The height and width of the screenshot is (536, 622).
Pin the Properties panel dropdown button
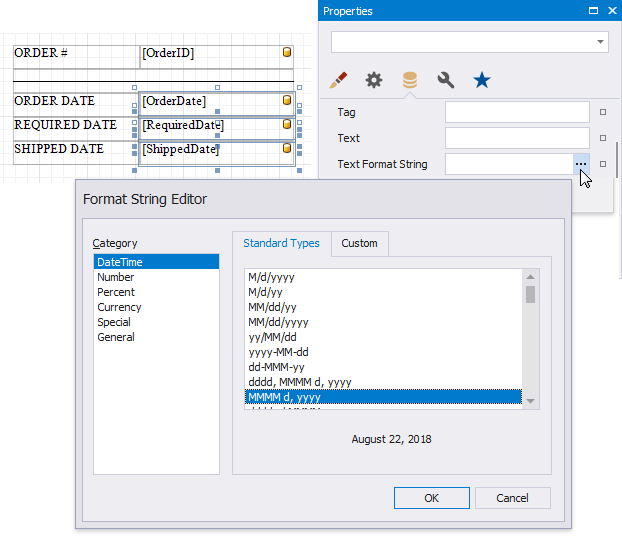[594, 11]
